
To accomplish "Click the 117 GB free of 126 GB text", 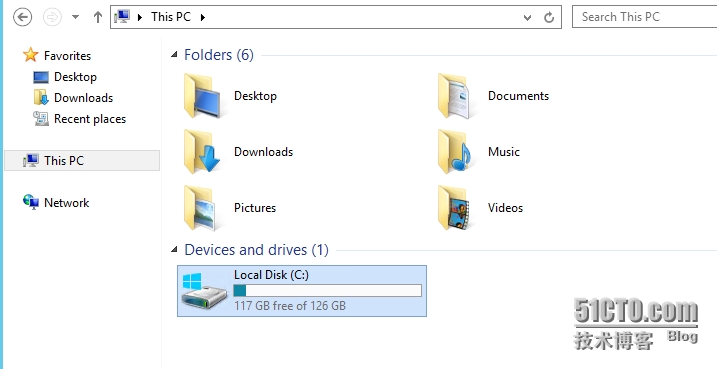I will (x=290, y=305).
